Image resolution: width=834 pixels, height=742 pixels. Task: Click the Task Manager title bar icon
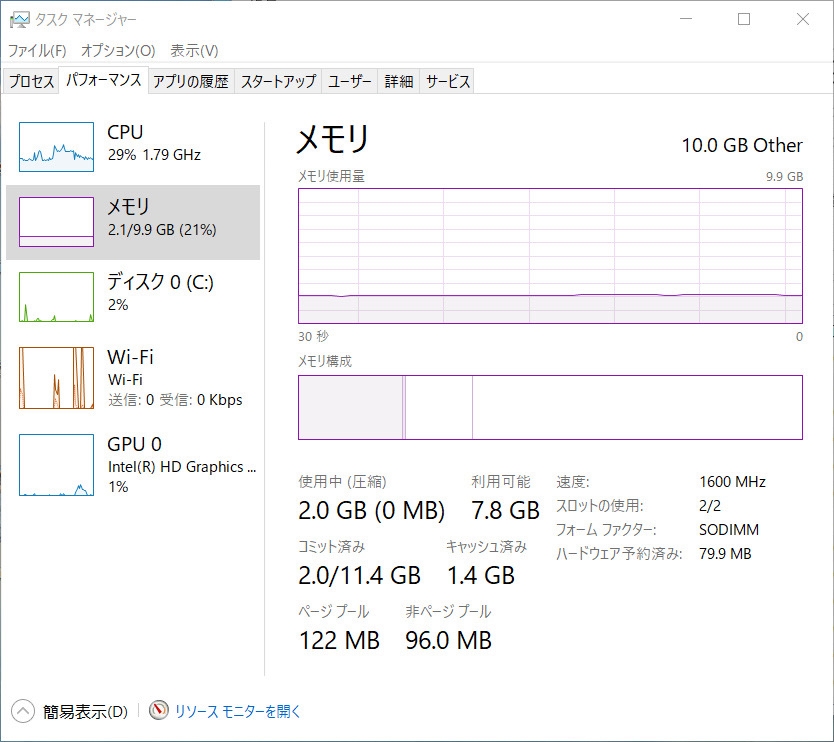[x=20, y=20]
